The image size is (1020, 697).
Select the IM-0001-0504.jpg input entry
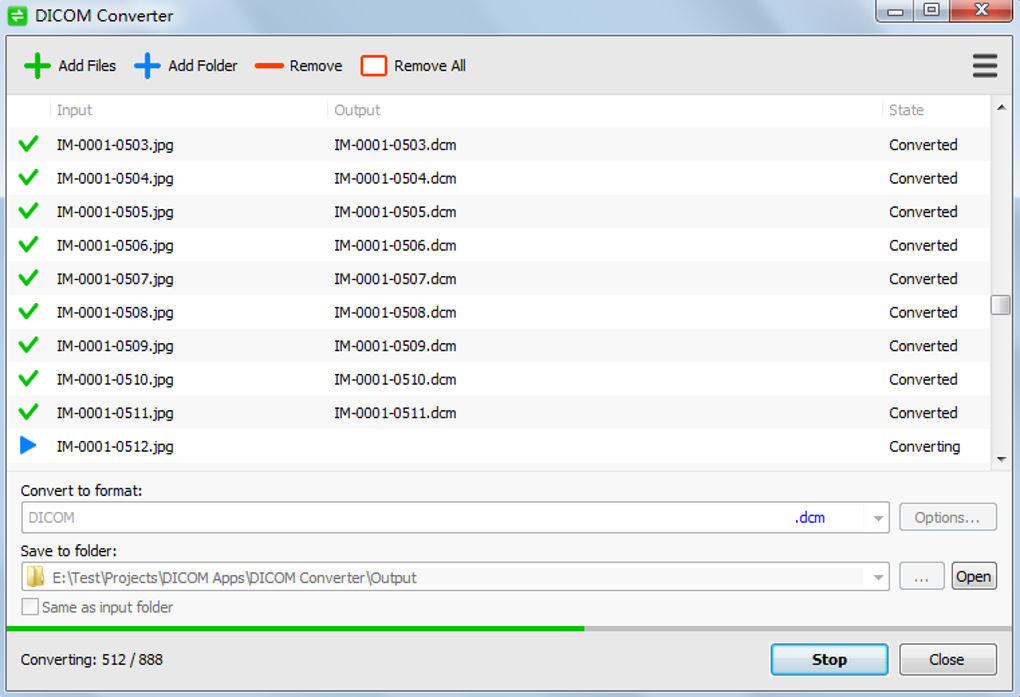click(115, 178)
